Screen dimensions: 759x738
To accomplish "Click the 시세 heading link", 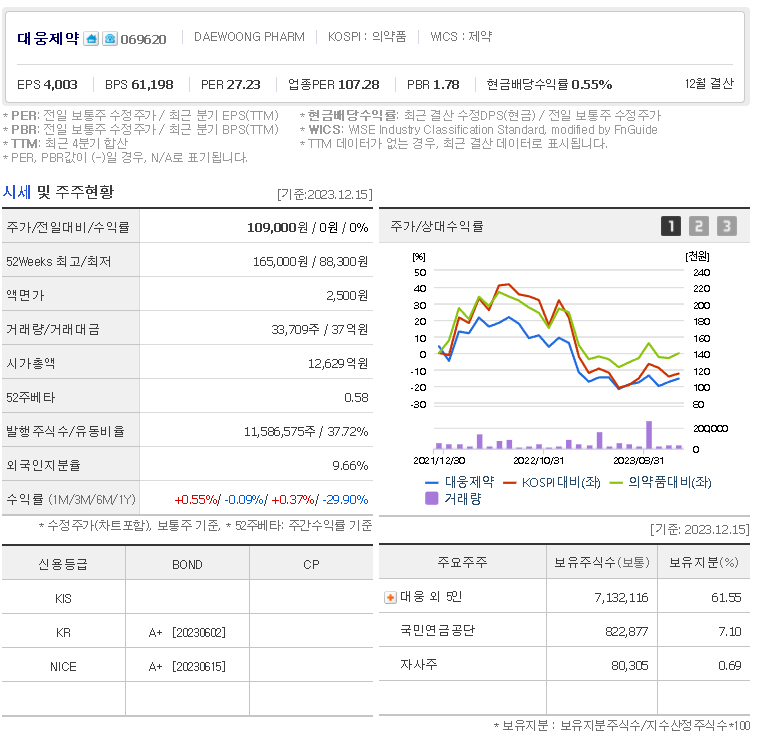I will coord(16,192).
